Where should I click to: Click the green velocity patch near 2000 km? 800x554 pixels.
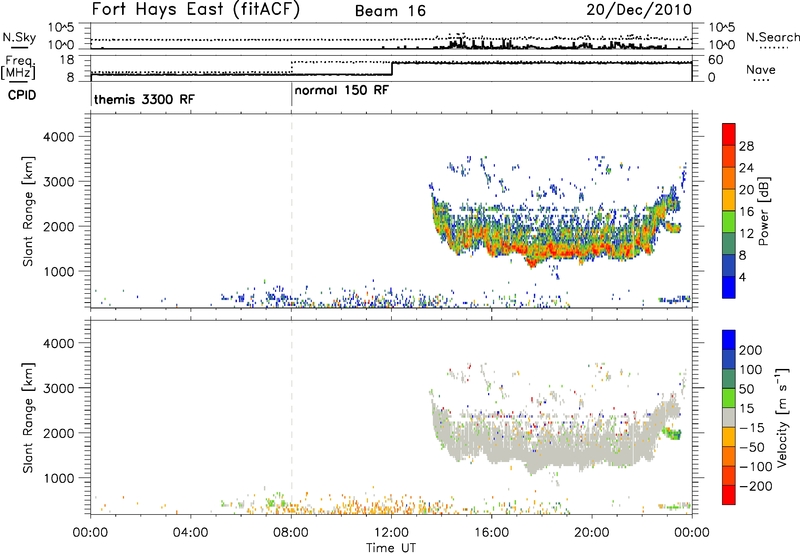point(672,434)
